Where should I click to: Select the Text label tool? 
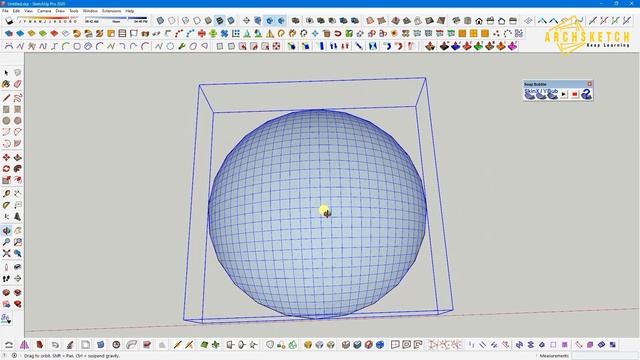18,205
